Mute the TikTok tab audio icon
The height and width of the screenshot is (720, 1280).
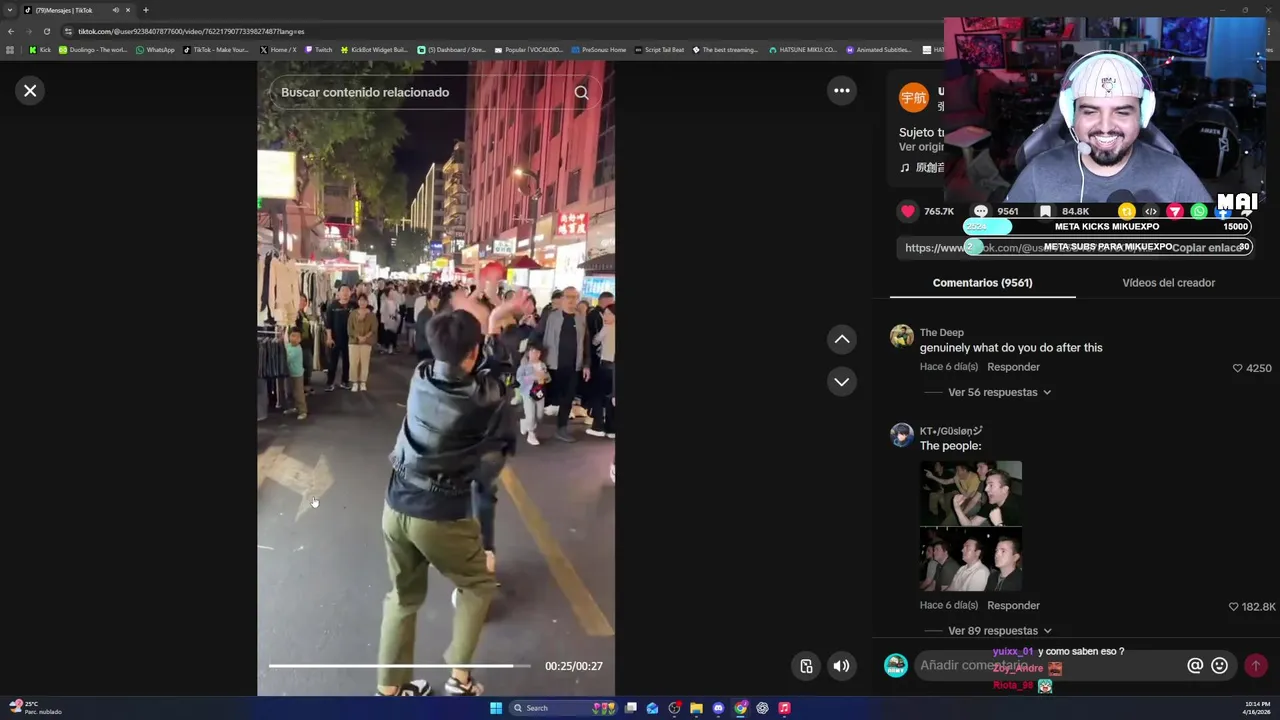(x=115, y=10)
